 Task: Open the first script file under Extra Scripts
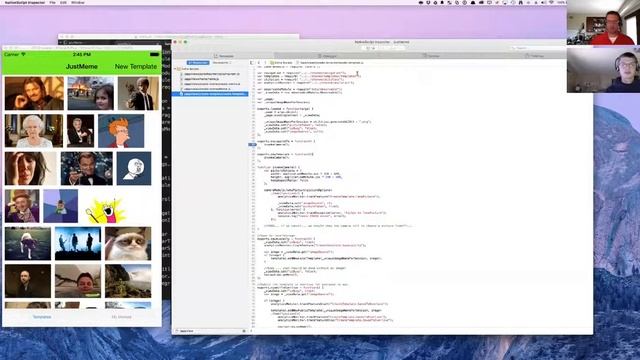(212, 74)
